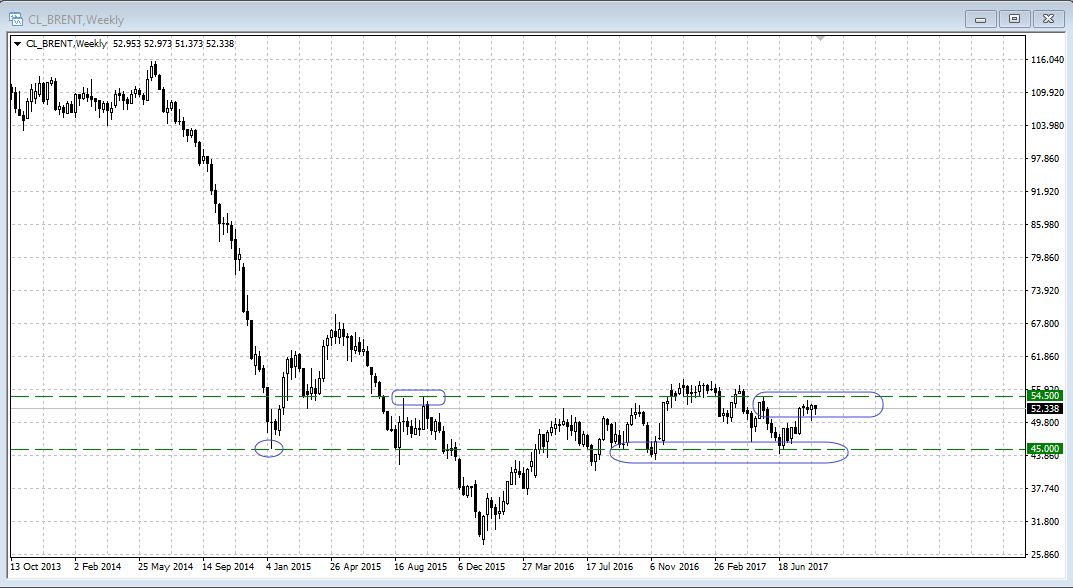Click the 25.860 price scale label
Image resolution: width=1073 pixels, height=588 pixels.
pos(1044,554)
